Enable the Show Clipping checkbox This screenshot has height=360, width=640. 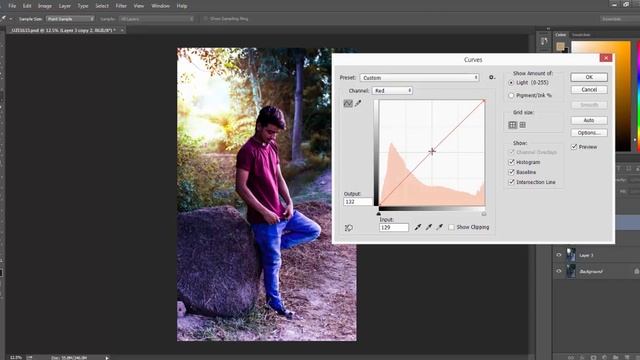451,227
